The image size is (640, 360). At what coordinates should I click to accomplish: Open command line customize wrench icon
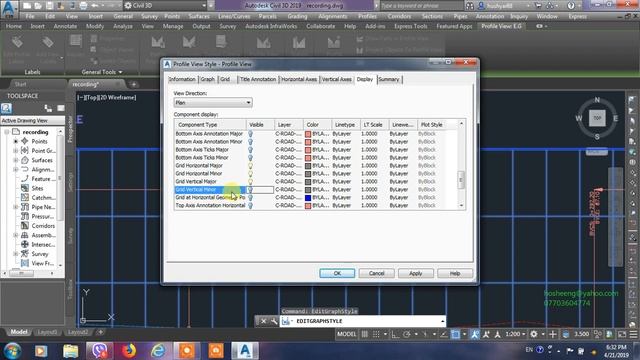(273, 321)
